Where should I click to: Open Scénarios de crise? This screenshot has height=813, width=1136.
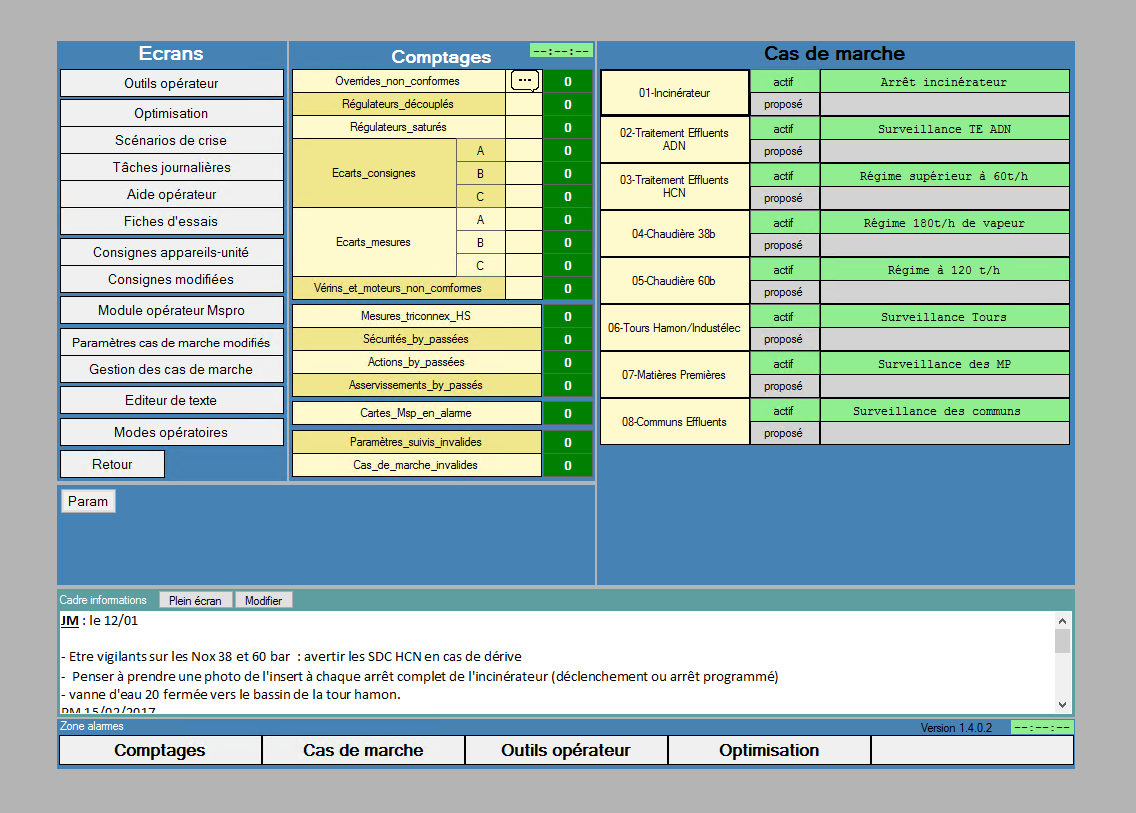[172, 141]
